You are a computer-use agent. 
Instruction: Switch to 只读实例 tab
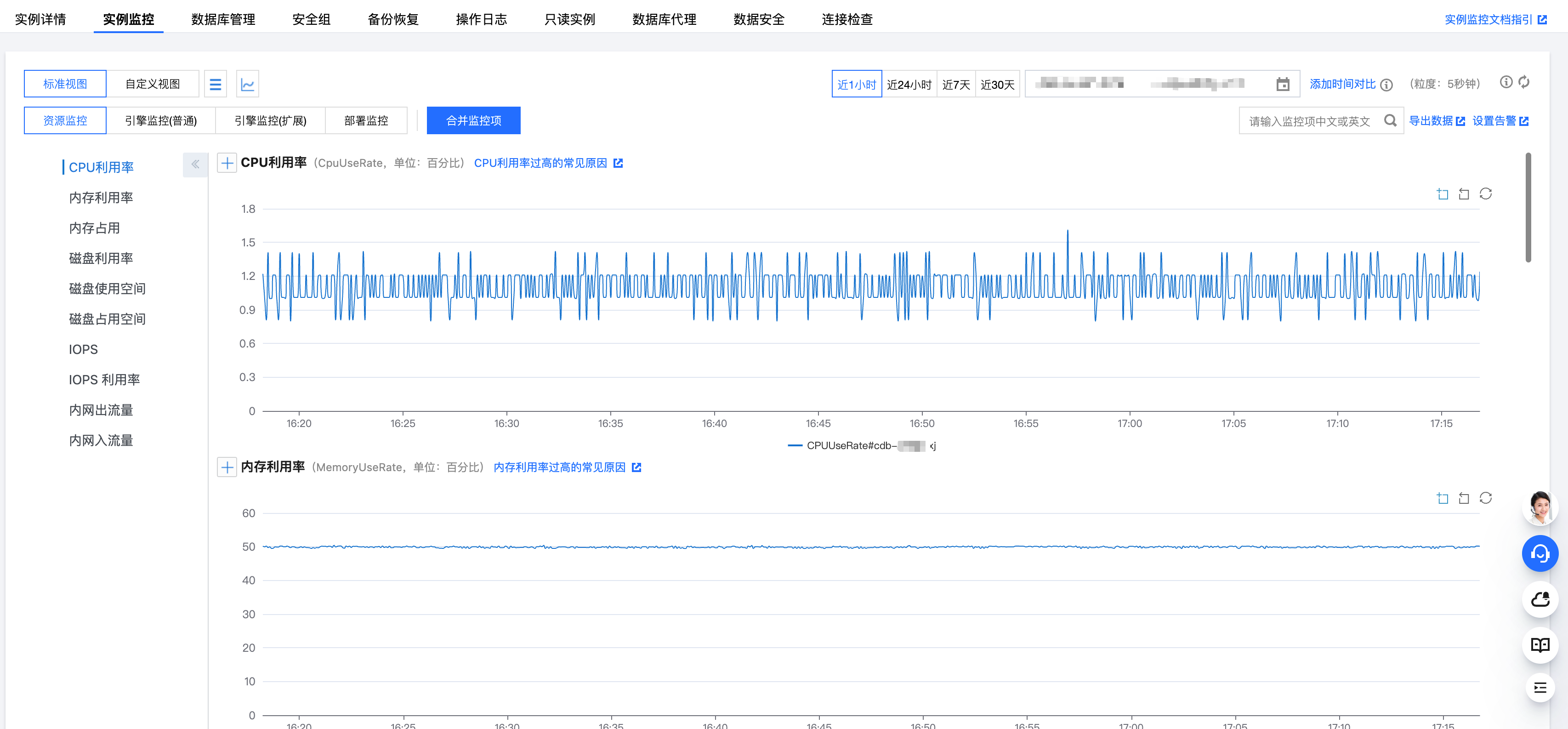[x=570, y=19]
